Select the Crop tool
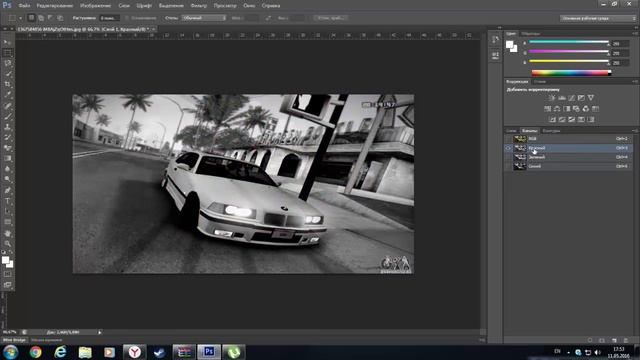Screen dimensions: 640x360 pyautogui.click(x=8, y=84)
